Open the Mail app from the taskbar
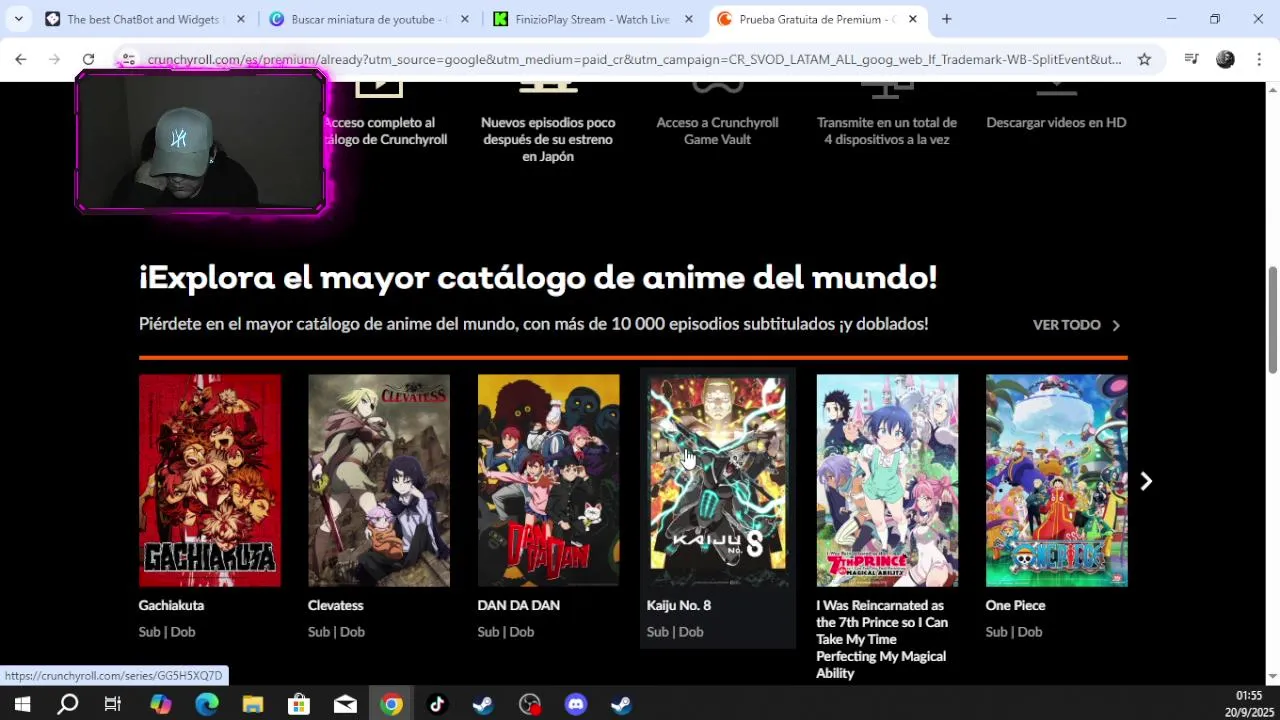The height and width of the screenshot is (720, 1280). point(345,705)
